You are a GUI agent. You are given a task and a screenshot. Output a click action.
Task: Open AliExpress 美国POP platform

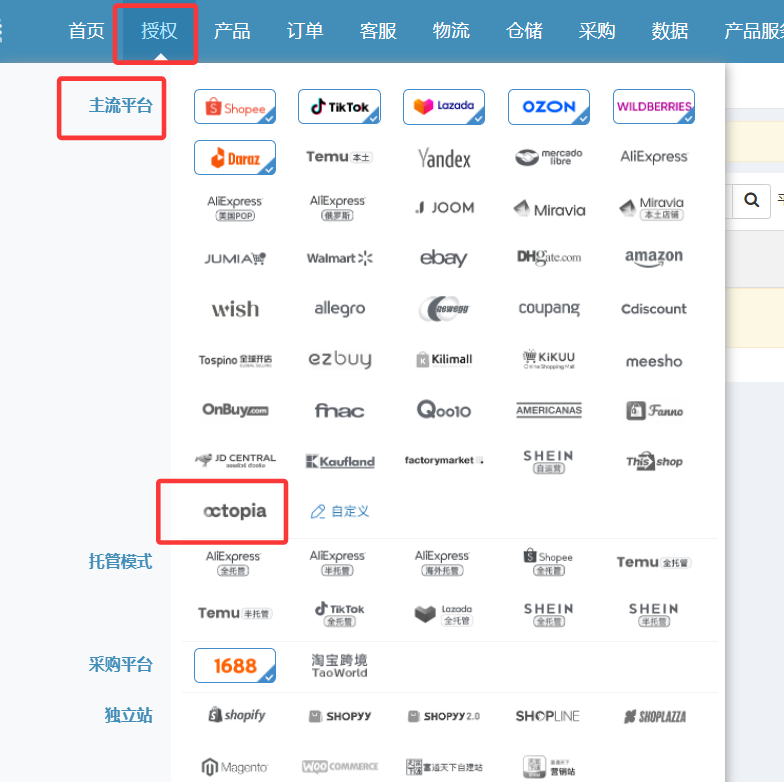point(234,208)
